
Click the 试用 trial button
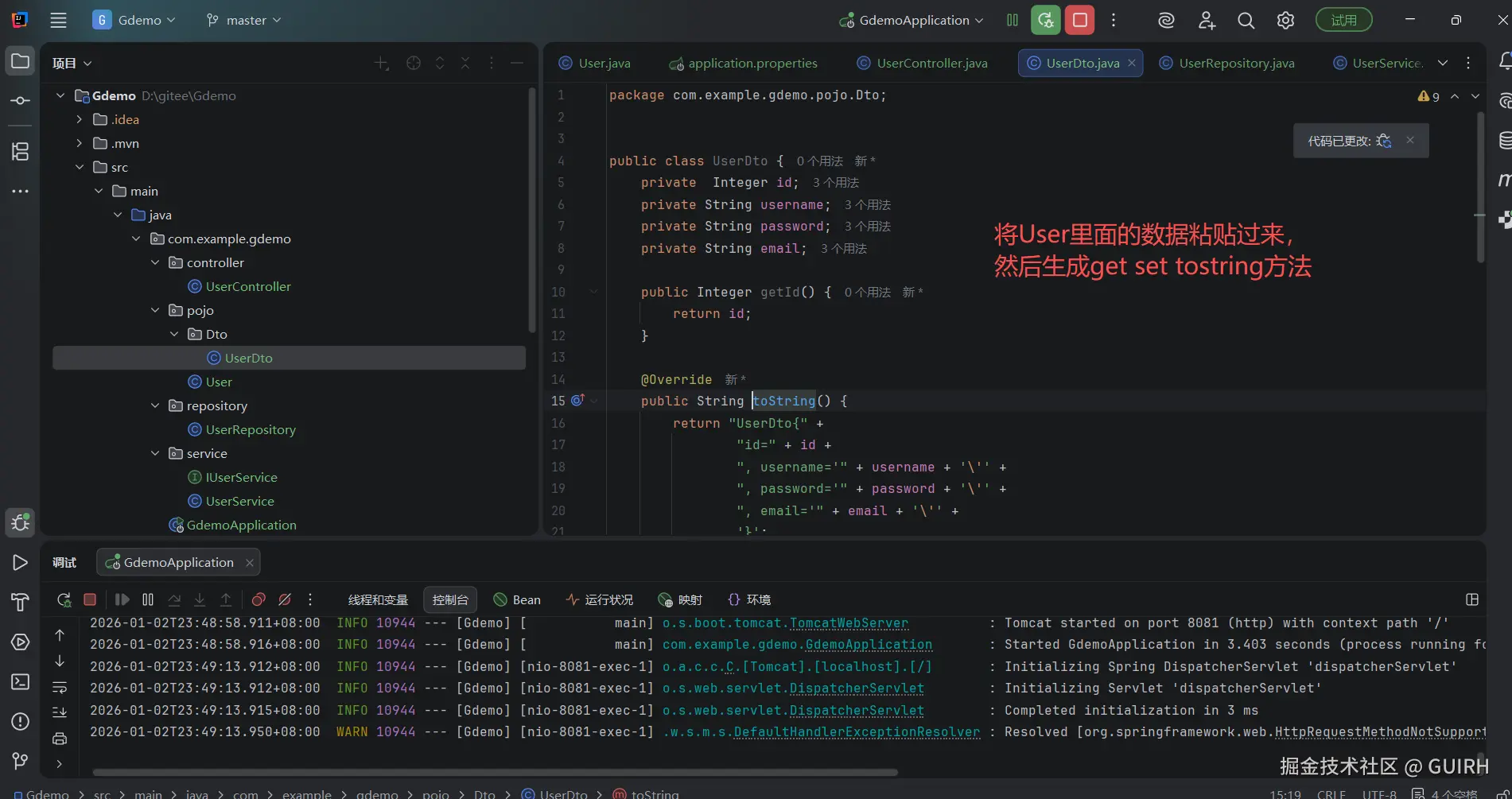pyautogui.click(x=1344, y=21)
